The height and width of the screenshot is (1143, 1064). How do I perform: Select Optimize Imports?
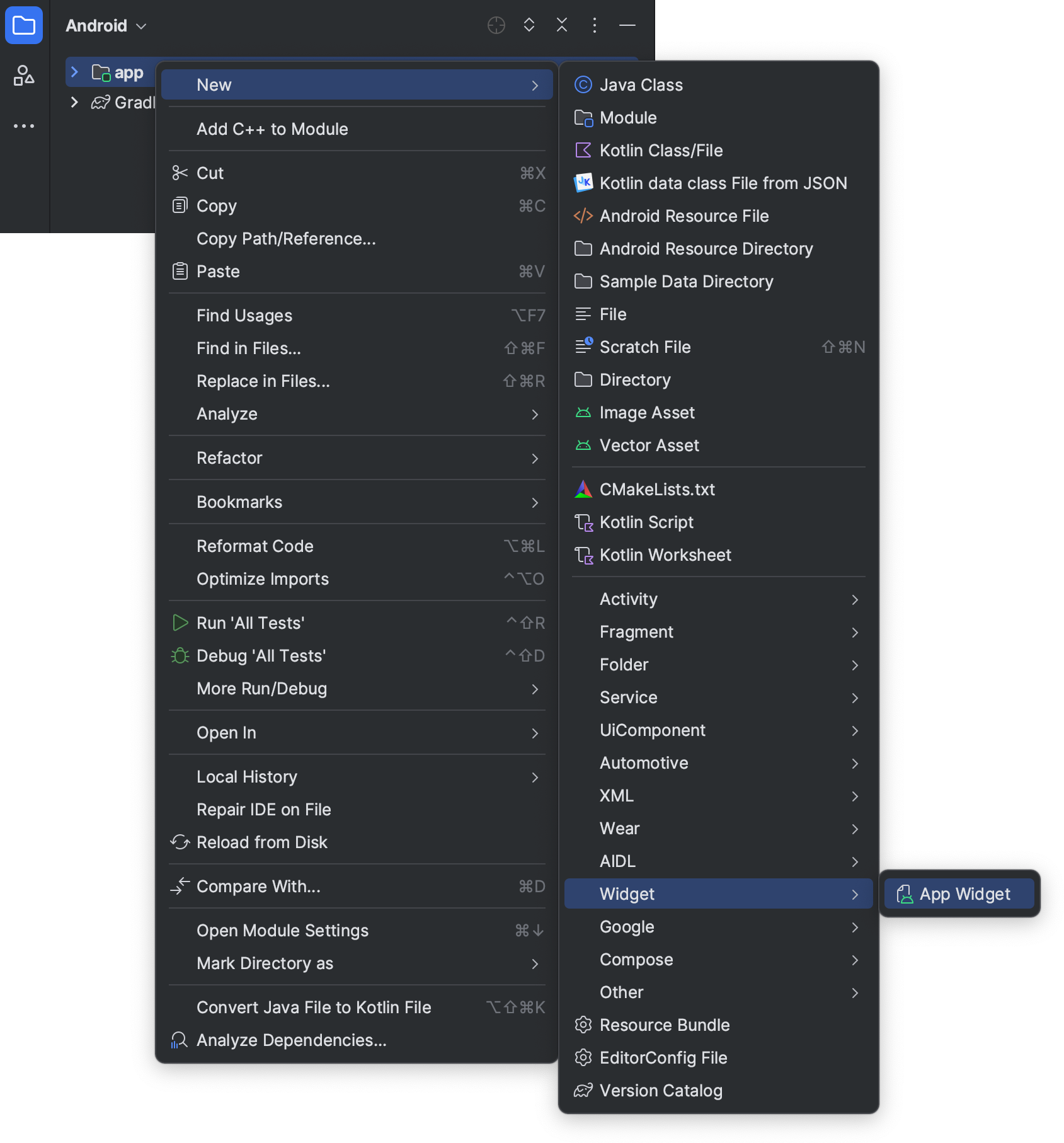click(357, 578)
